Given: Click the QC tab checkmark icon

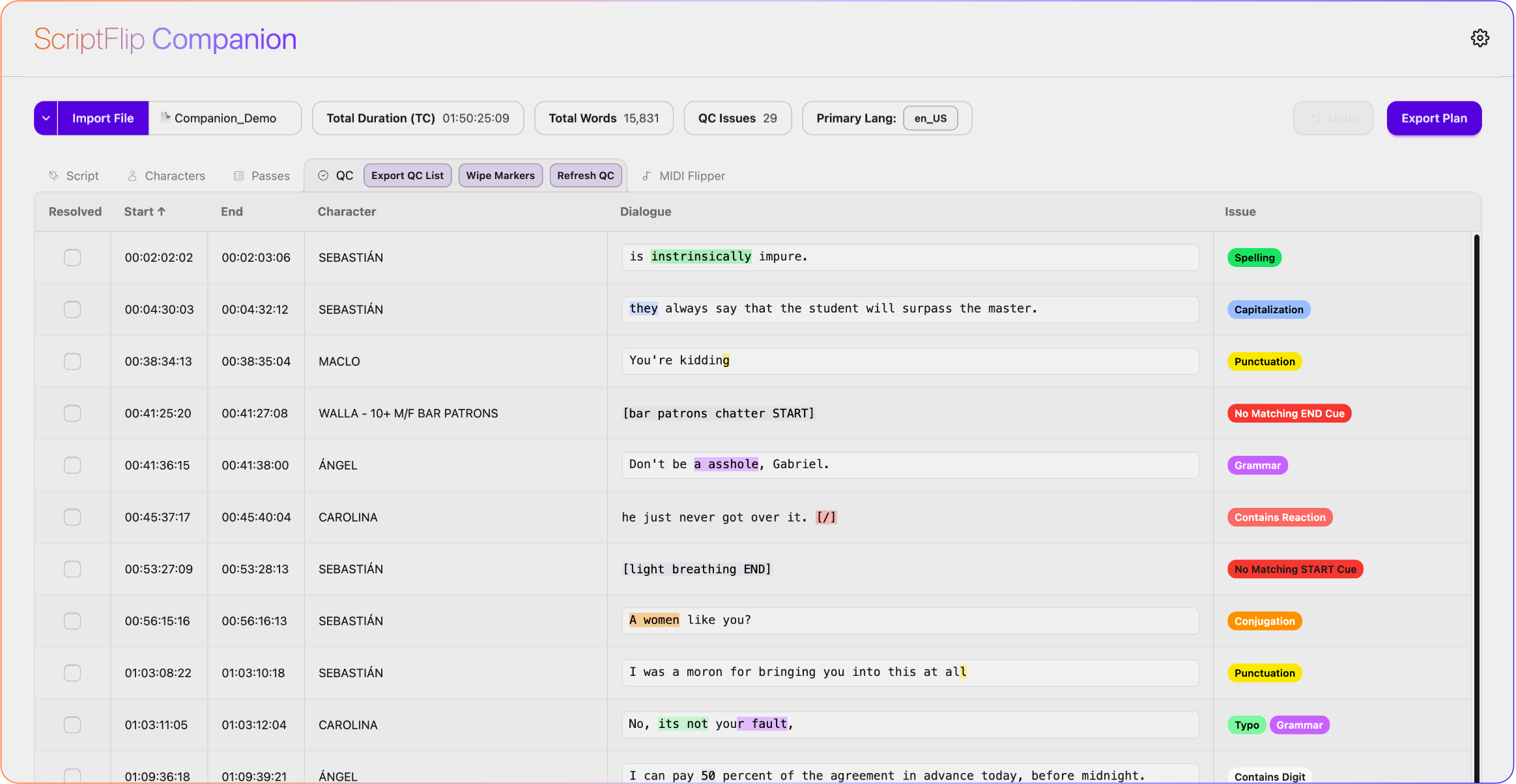Looking at the screenshot, I should pyautogui.click(x=323, y=176).
